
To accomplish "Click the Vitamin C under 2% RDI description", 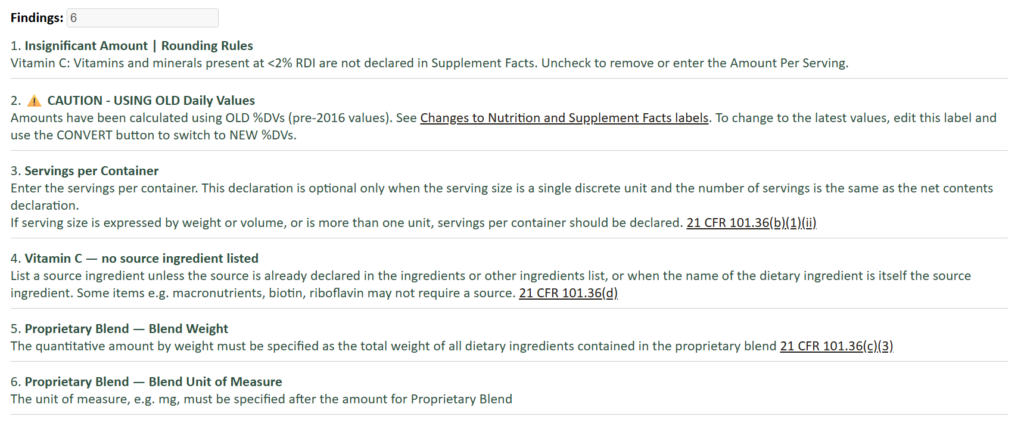I will pyautogui.click(x=428, y=63).
